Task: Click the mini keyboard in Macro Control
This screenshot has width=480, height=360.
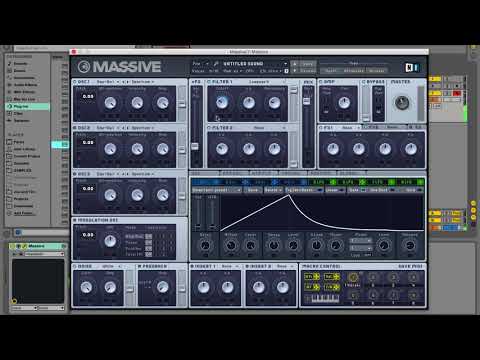Action: click(325, 298)
